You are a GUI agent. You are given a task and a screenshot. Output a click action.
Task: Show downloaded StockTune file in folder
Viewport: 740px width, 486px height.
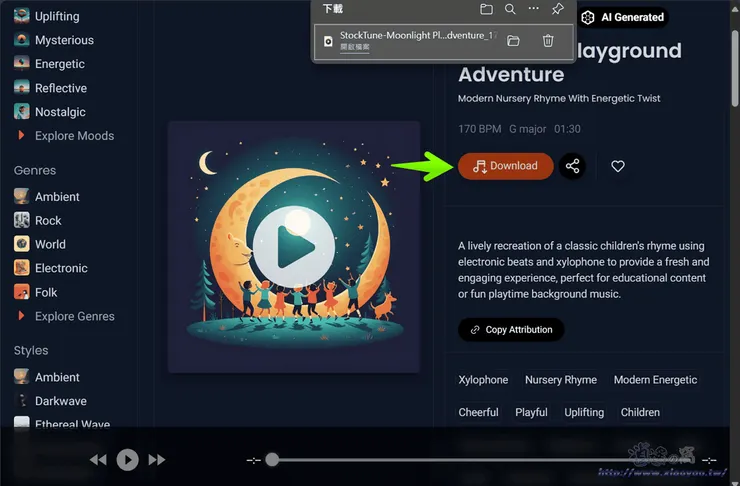(513, 41)
